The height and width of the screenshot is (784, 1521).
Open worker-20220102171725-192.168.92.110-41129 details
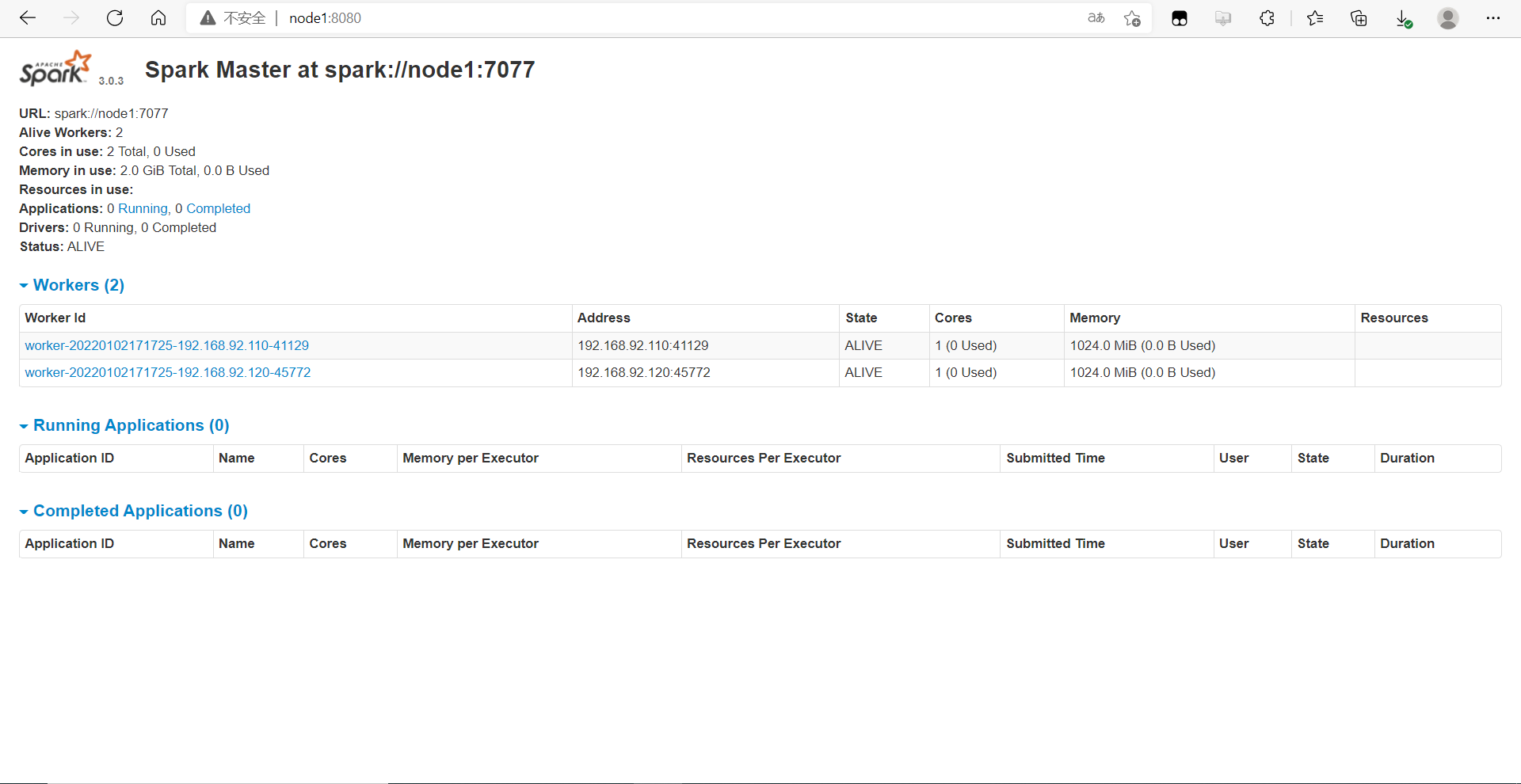pyautogui.click(x=166, y=345)
